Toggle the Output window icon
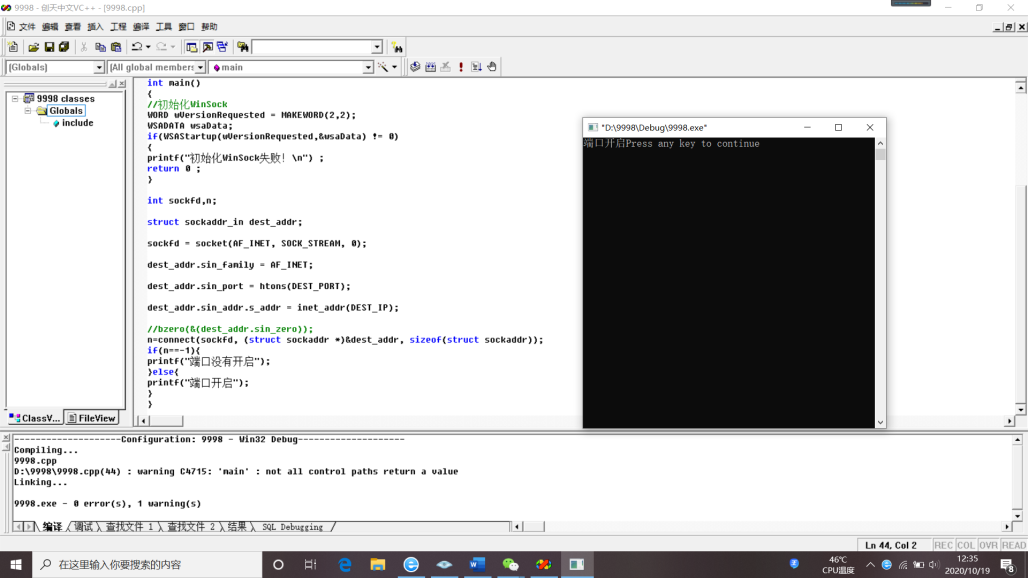1028x578 pixels. (207, 47)
